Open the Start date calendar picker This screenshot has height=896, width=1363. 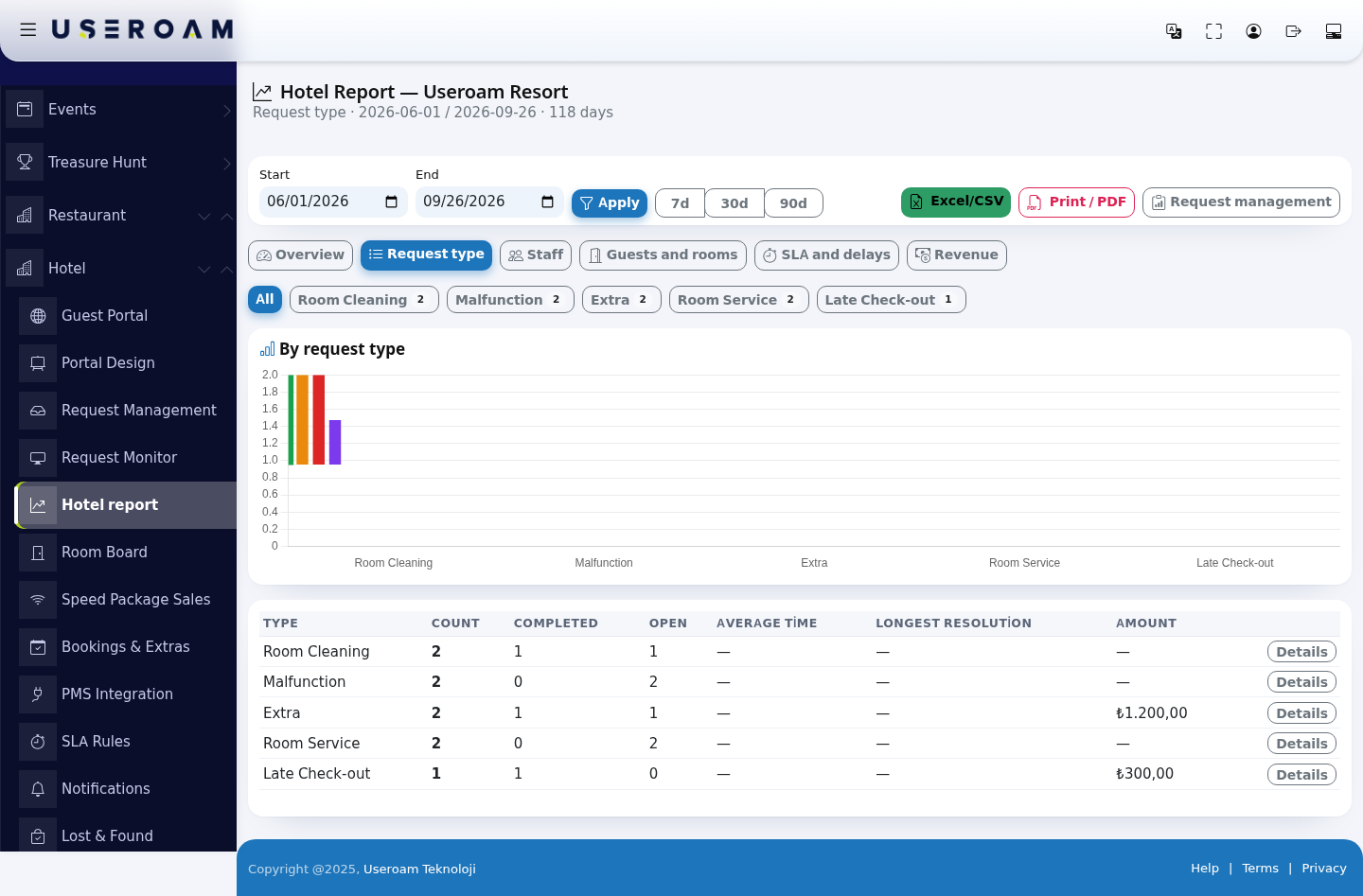tap(391, 202)
